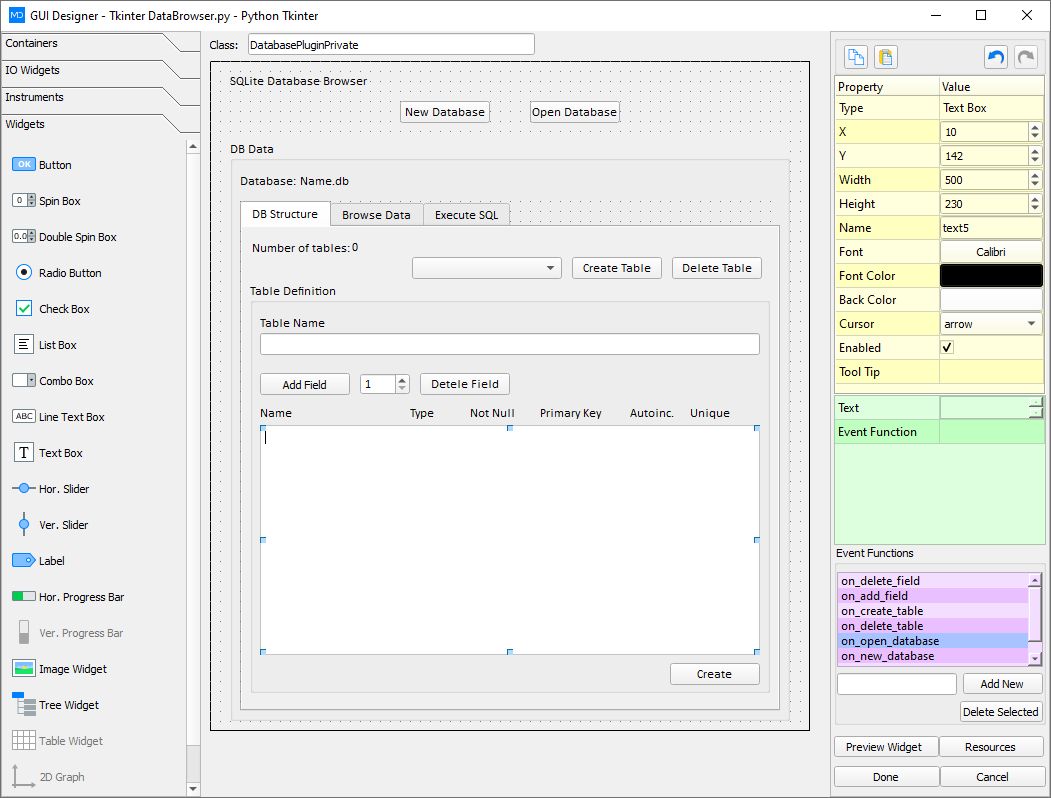The width and height of the screenshot is (1051, 798).
Task: Pick the Check Box widget icon
Action: [x=23, y=308]
